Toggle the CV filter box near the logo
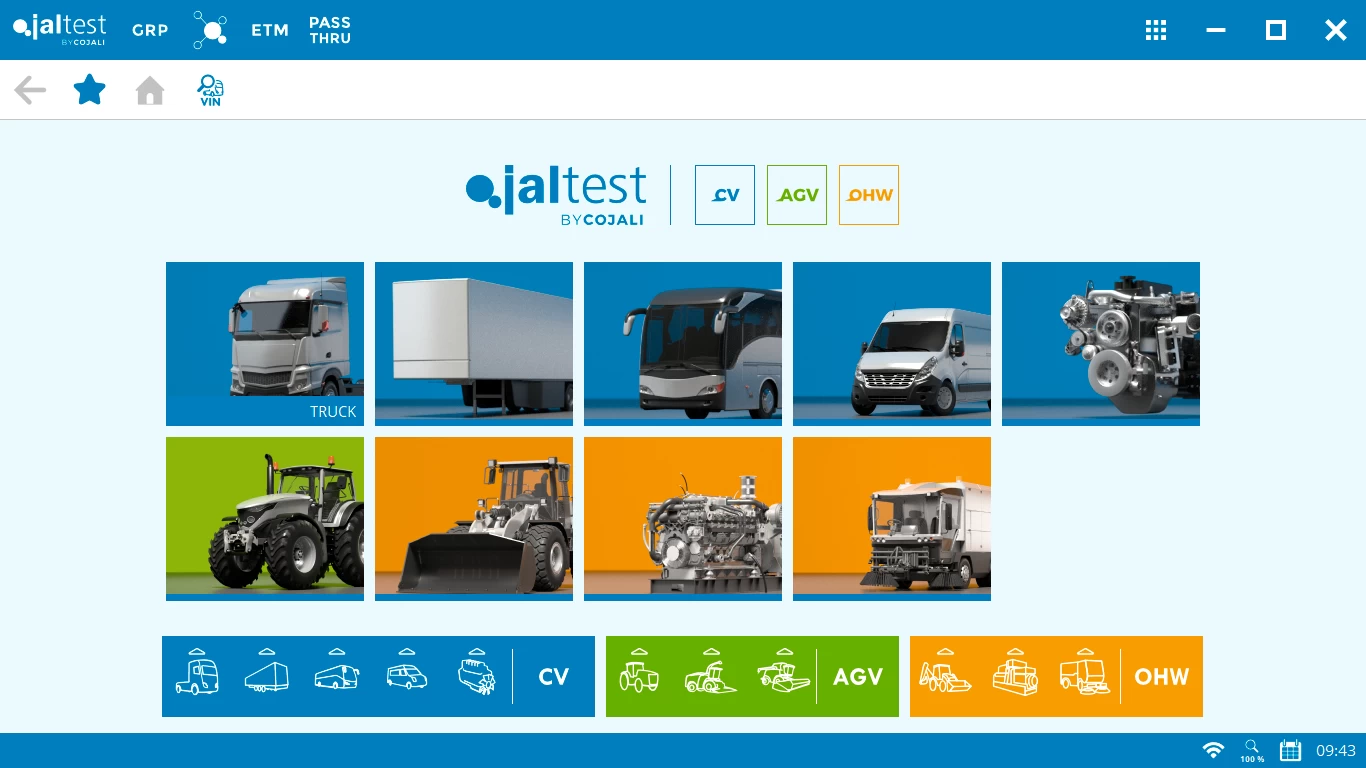1366x768 pixels. (725, 195)
